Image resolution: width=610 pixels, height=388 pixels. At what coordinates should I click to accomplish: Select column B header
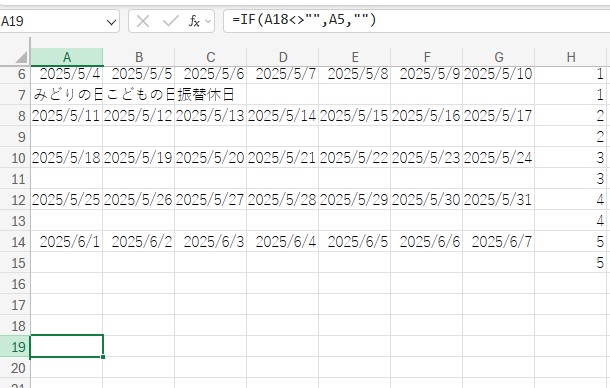pyautogui.click(x=139, y=57)
